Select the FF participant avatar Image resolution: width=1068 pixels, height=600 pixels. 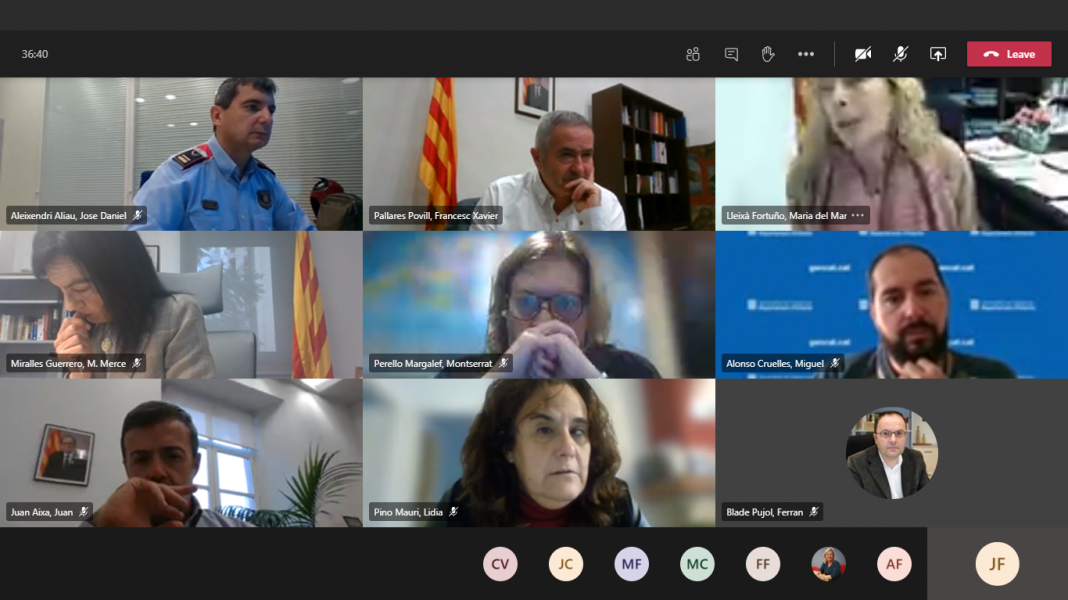(x=763, y=564)
